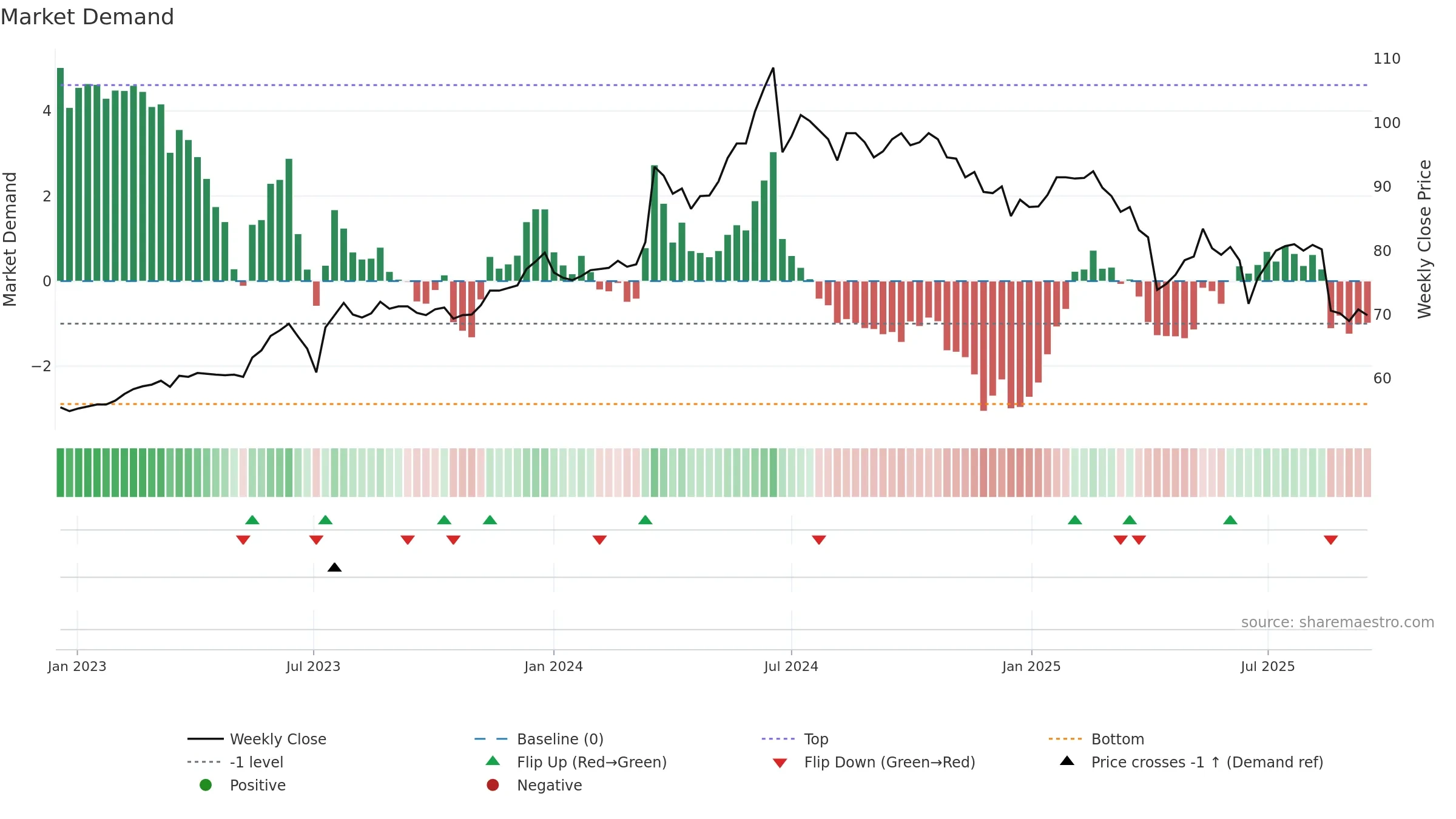Screen dimensions: 1456x819
Task: Click the 90 price axis tick label
Action: (x=1382, y=186)
